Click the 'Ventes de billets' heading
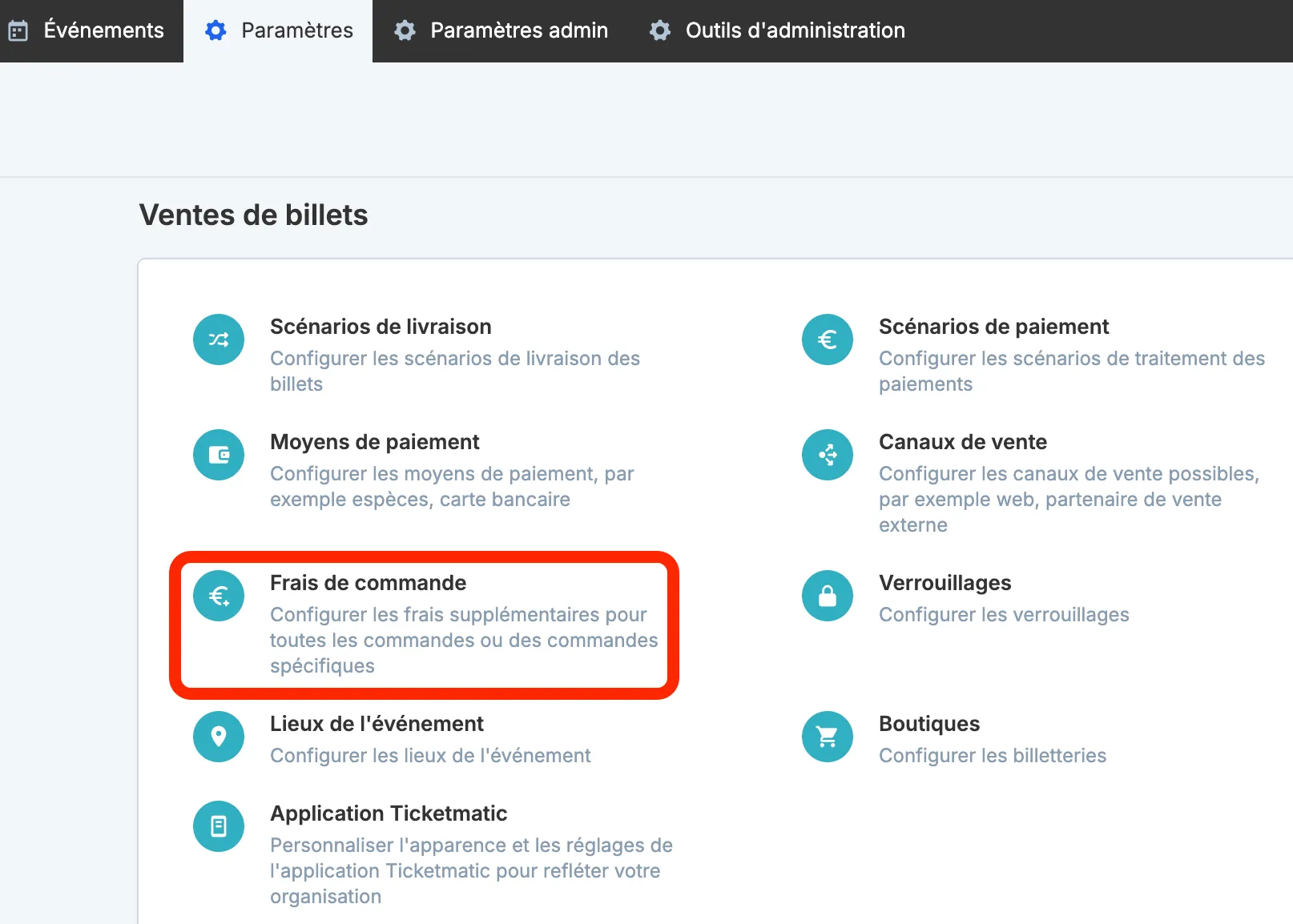The image size is (1293, 924). pos(253,215)
